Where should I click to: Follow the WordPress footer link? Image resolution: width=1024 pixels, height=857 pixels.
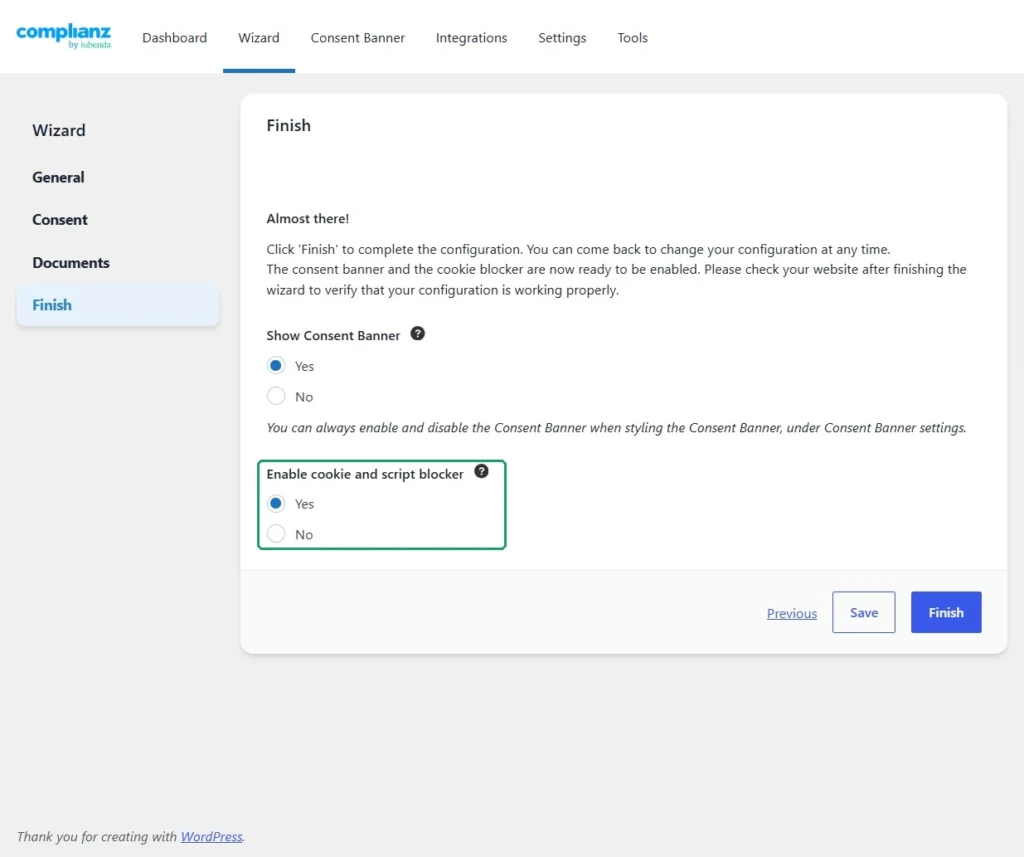pos(212,836)
